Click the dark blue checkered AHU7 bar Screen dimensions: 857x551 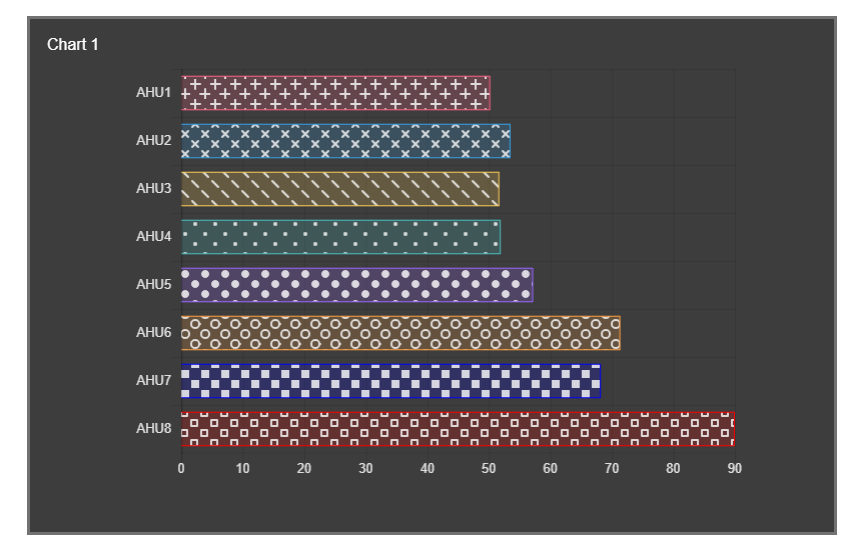(x=391, y=381)
